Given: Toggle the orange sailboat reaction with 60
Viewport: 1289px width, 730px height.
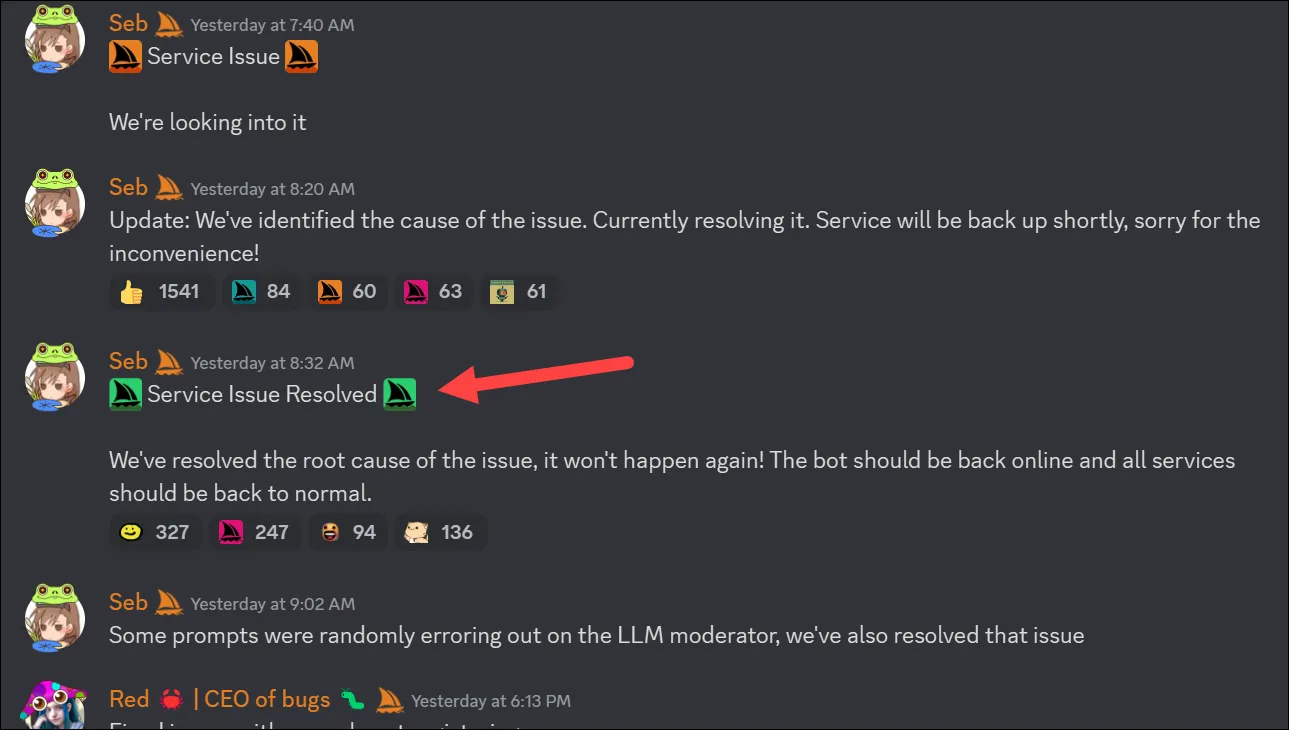Looking at the screenshot, I should click(347, 292).
